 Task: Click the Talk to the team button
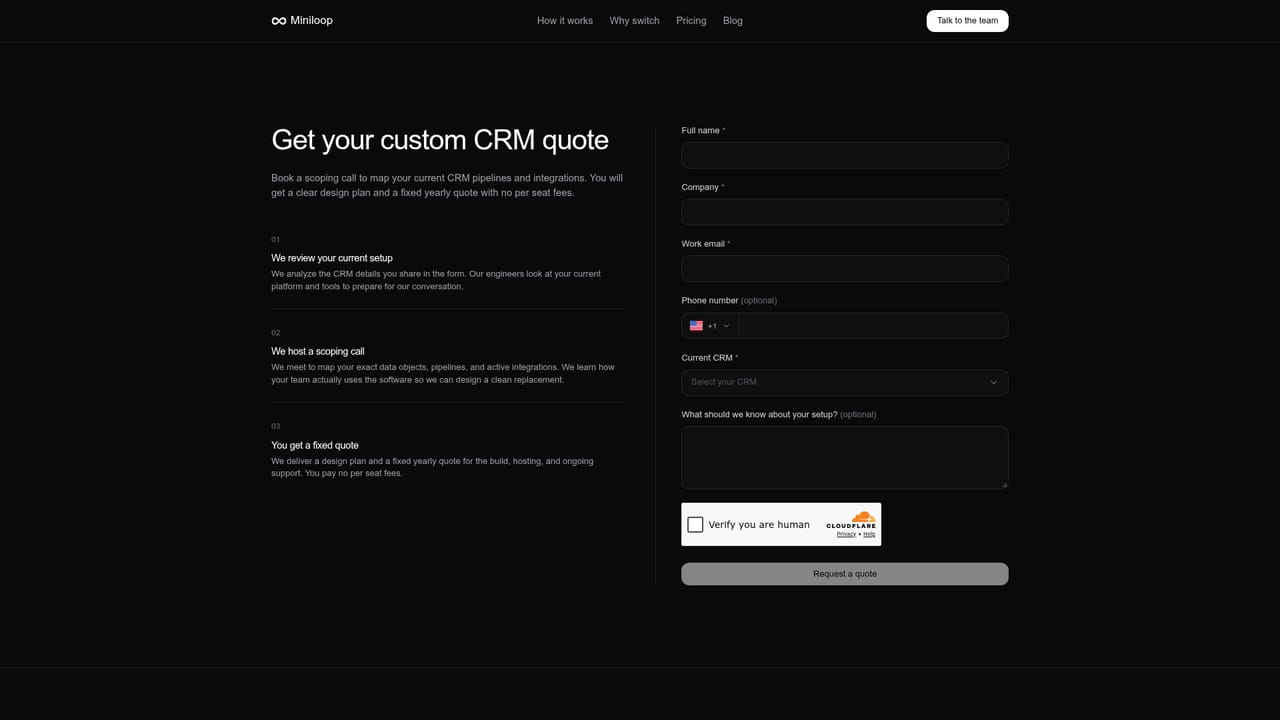967,21
